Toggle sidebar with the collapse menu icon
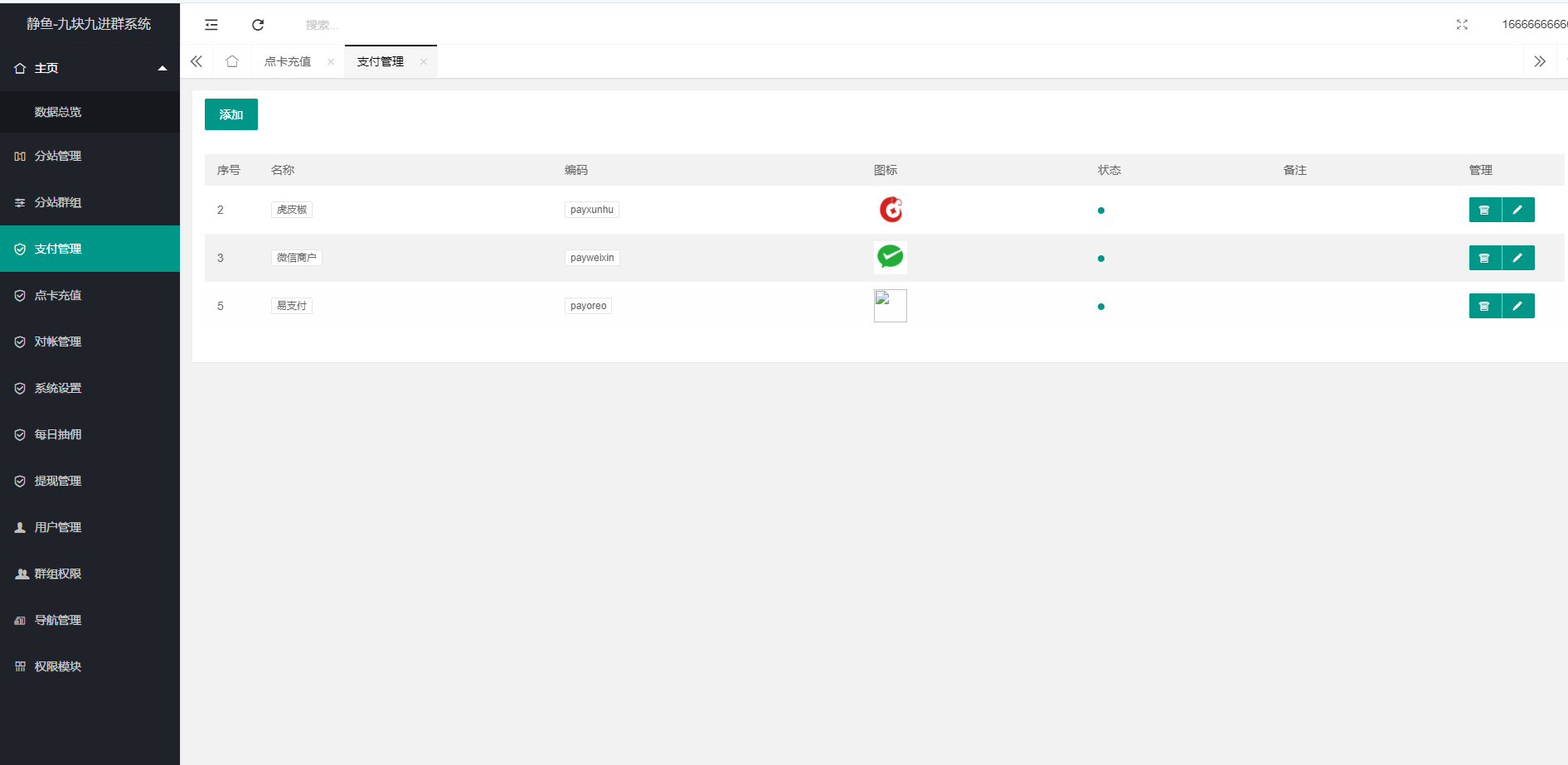Viewport: 1568px width, 765px height. click(211, 25)
